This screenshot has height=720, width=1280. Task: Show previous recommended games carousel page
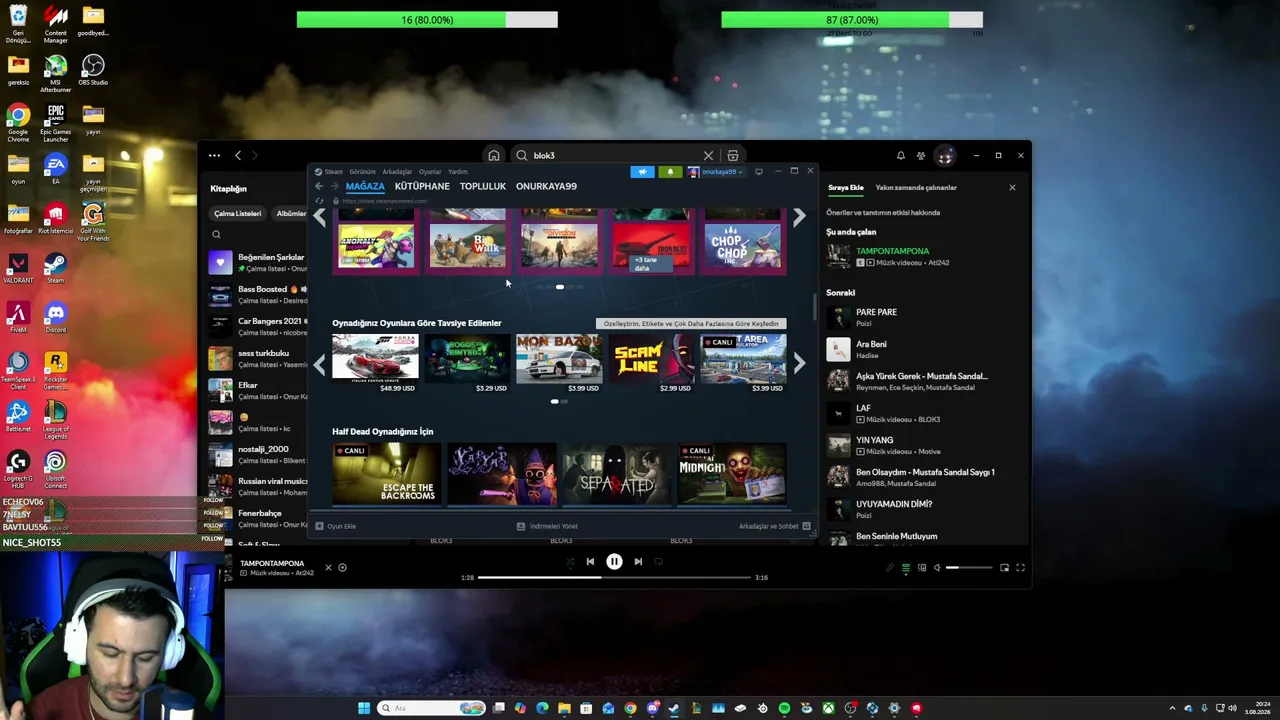point(319,365)
